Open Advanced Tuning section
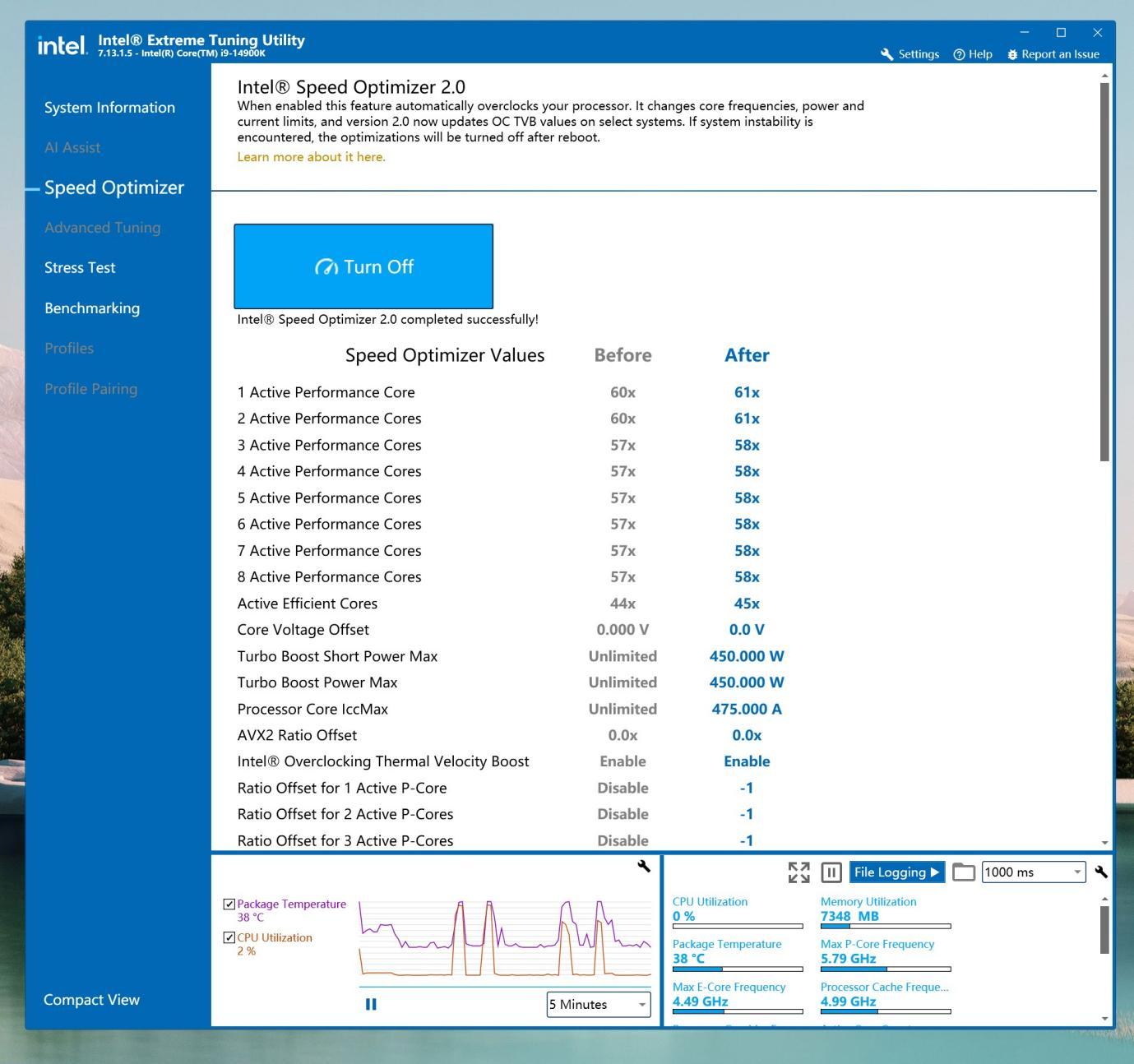Image resolution: width=1134 pixels, height=1064 pixels. 103,228
